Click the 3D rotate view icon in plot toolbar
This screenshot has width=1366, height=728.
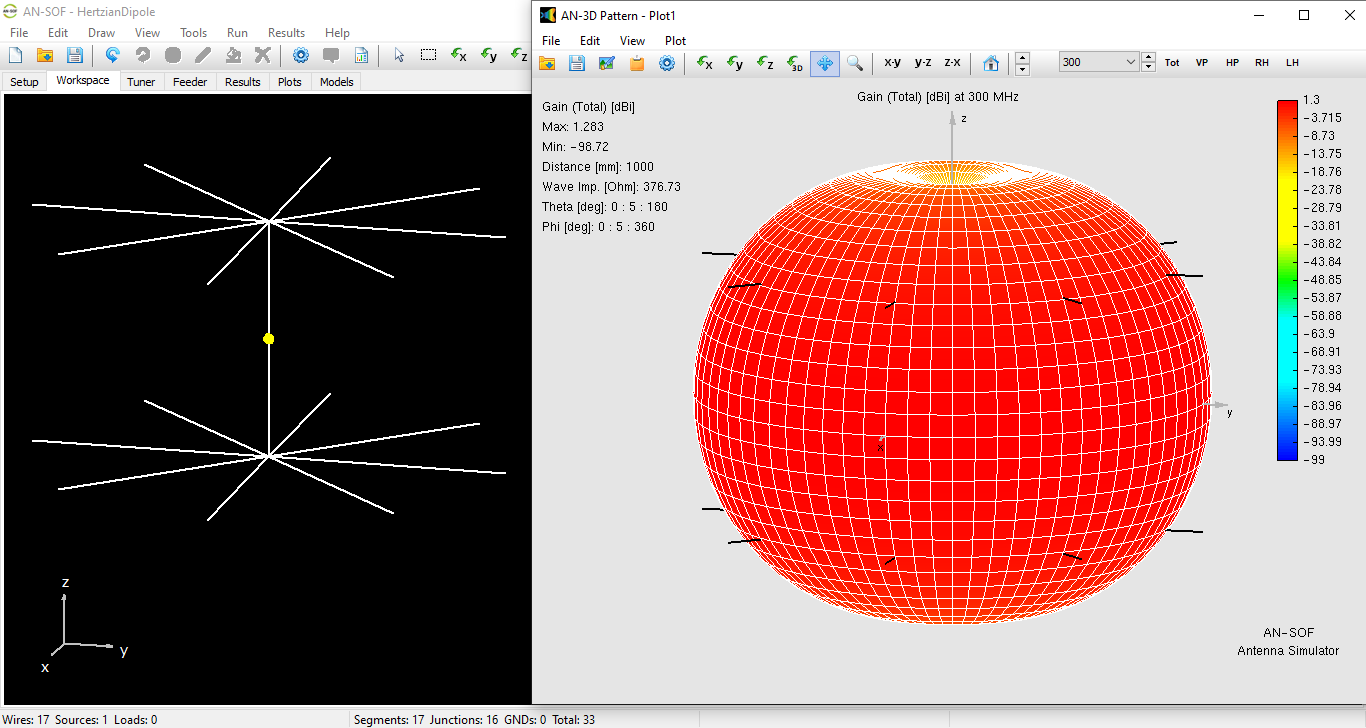tap(795, 63)
